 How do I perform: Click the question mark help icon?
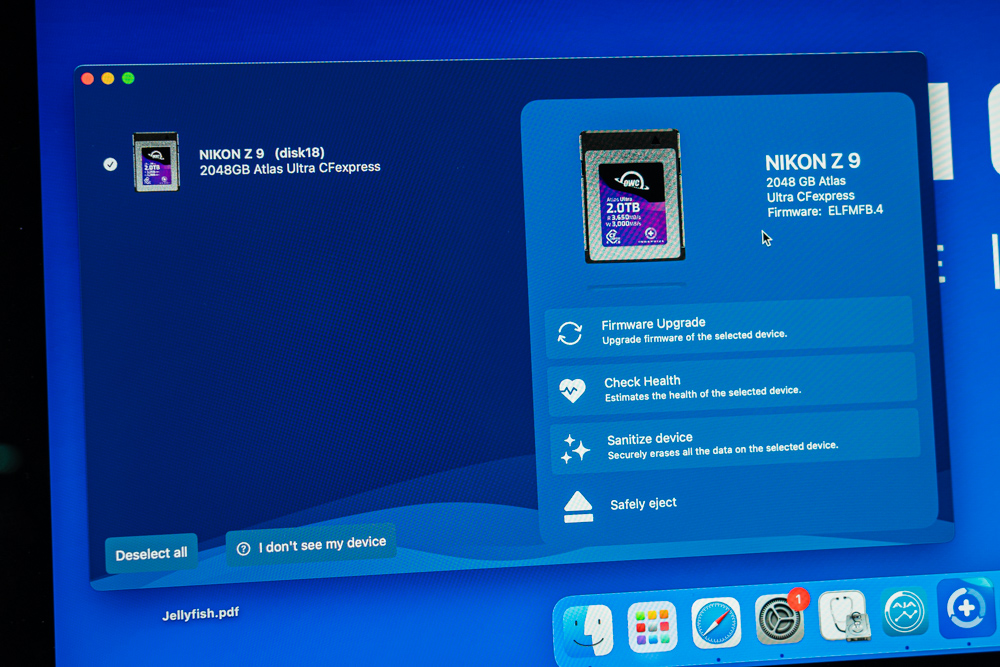[244, 549]
